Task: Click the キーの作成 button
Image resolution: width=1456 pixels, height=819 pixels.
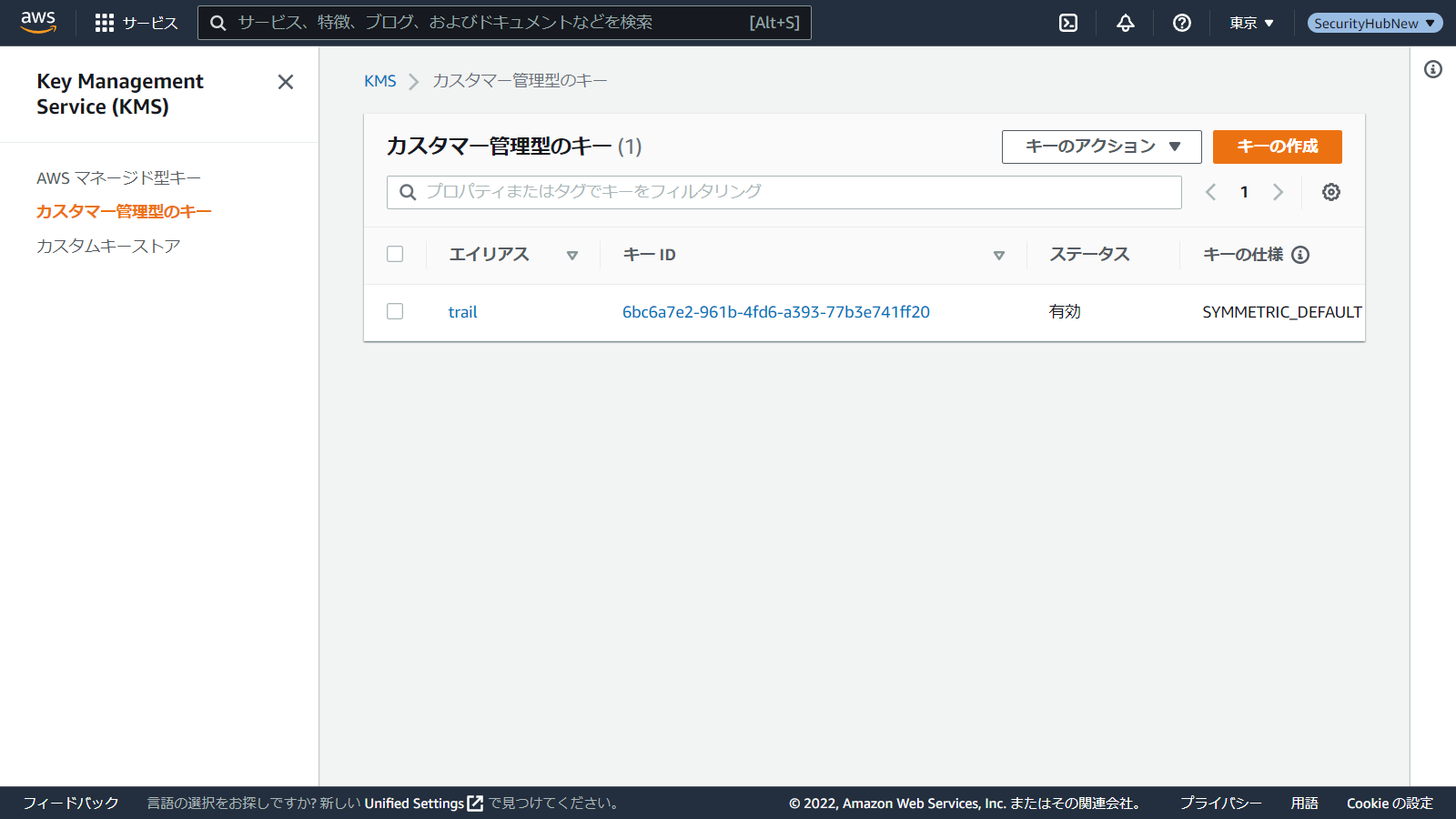Action: [1277, 147]
